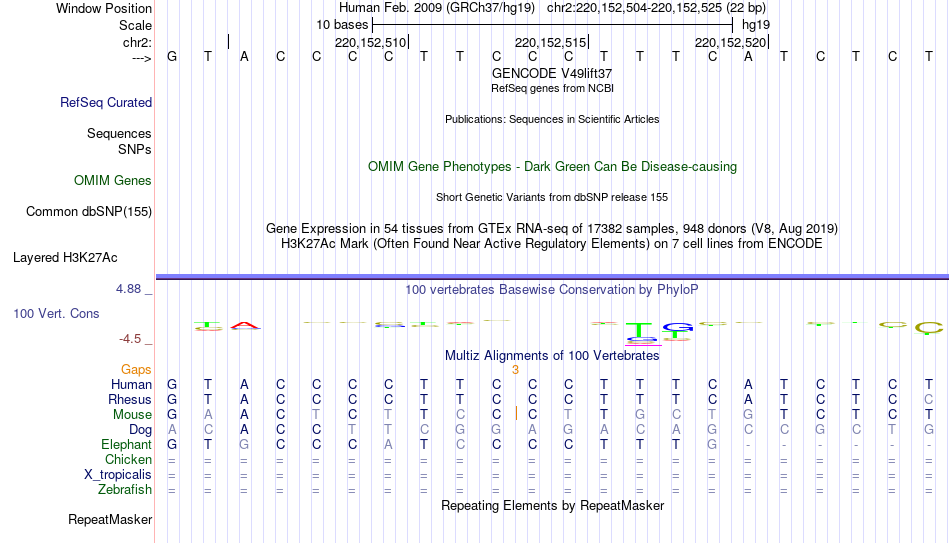Select the Human species label

[131, 385]
